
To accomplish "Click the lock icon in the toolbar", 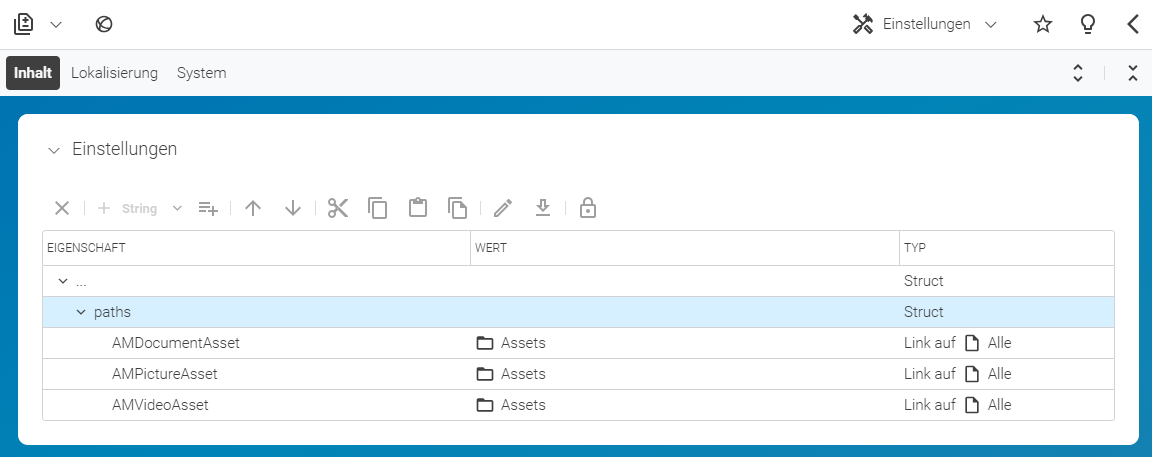I will pos(587,209).
